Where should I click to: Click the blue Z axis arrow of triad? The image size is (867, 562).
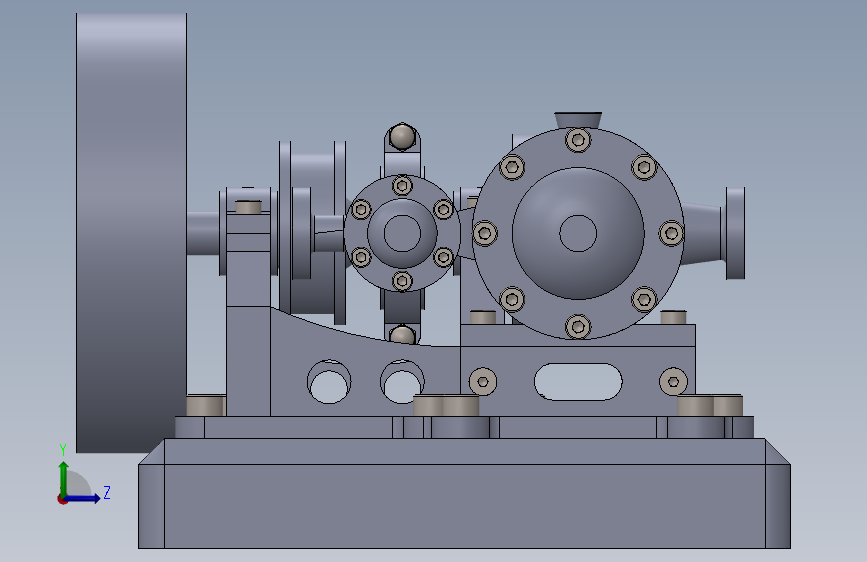point(83,498)
